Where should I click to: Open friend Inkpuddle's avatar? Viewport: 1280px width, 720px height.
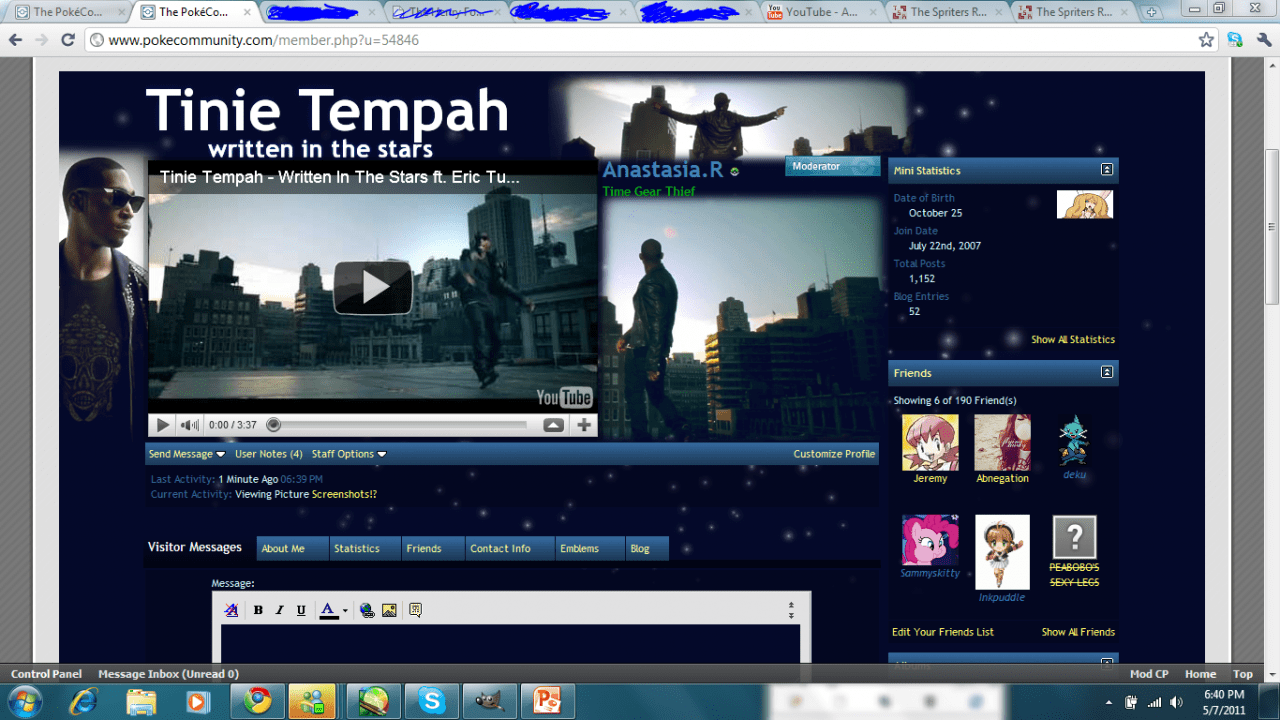pyautogui.click(x=1002, y=552)
